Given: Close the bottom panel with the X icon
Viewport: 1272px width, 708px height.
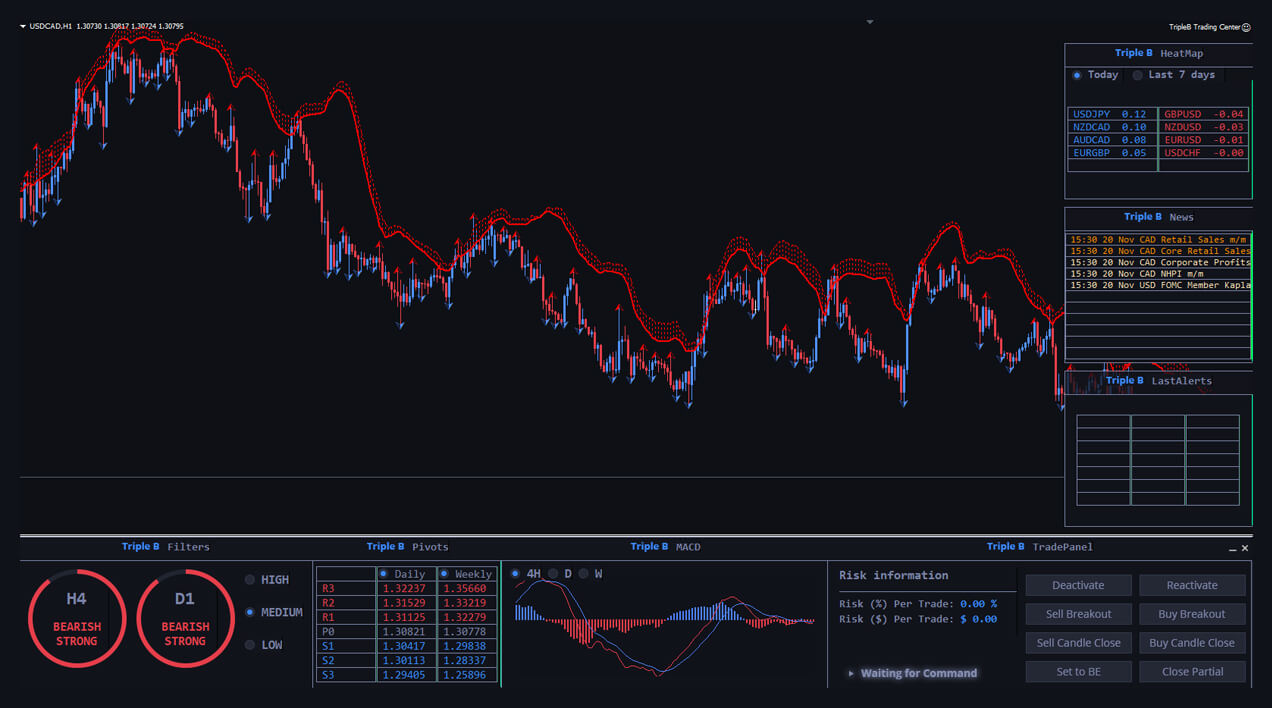Looking at the screenshot, I should 1245,548.
